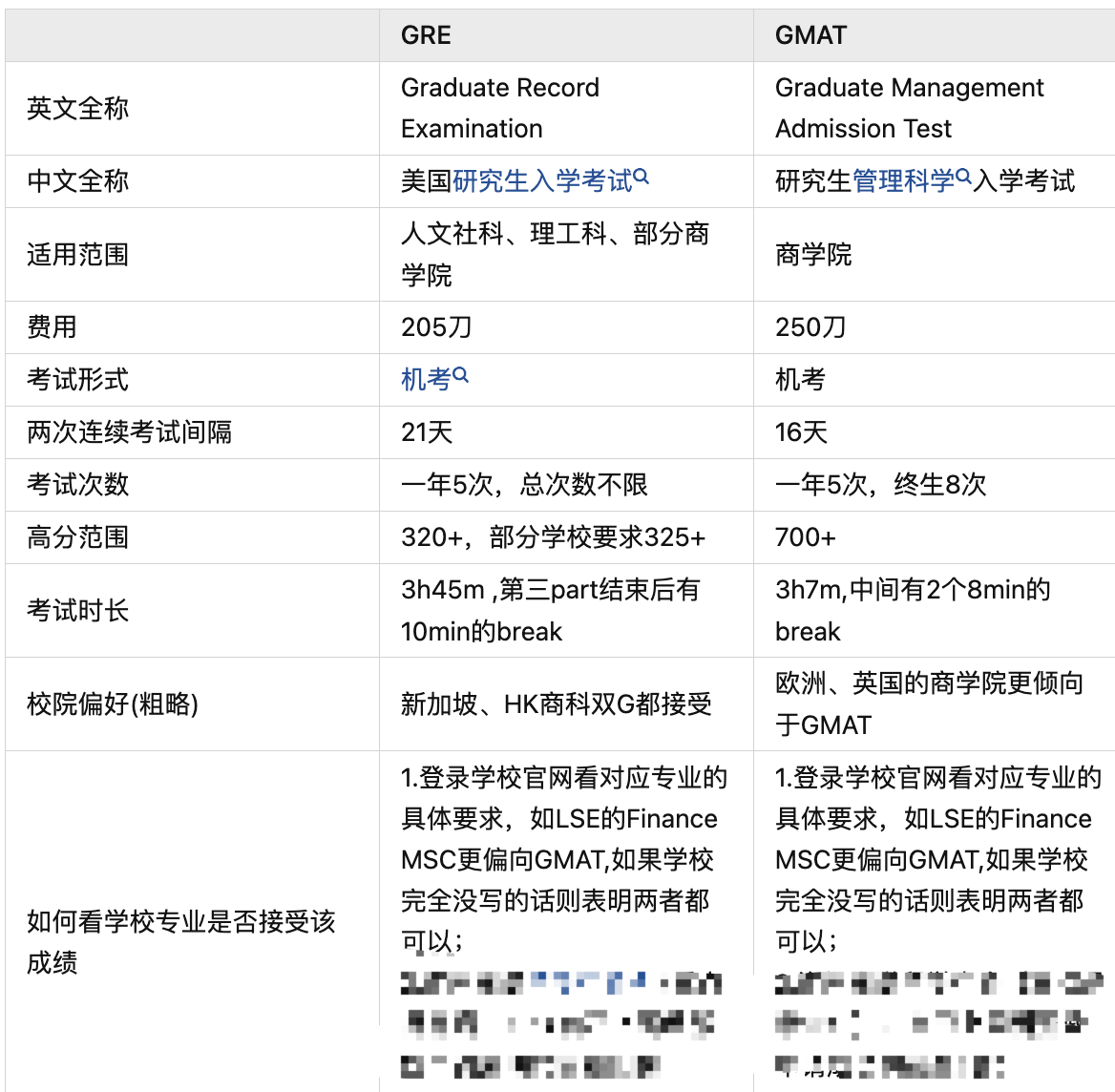Follow the blue 机考 link
The image size is (1115, 1092).
(426, 380)
